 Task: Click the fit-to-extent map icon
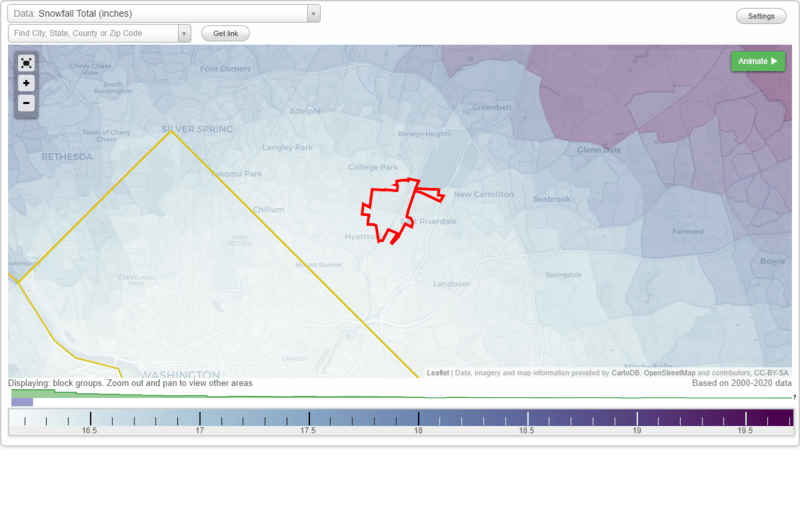point(26,63)
